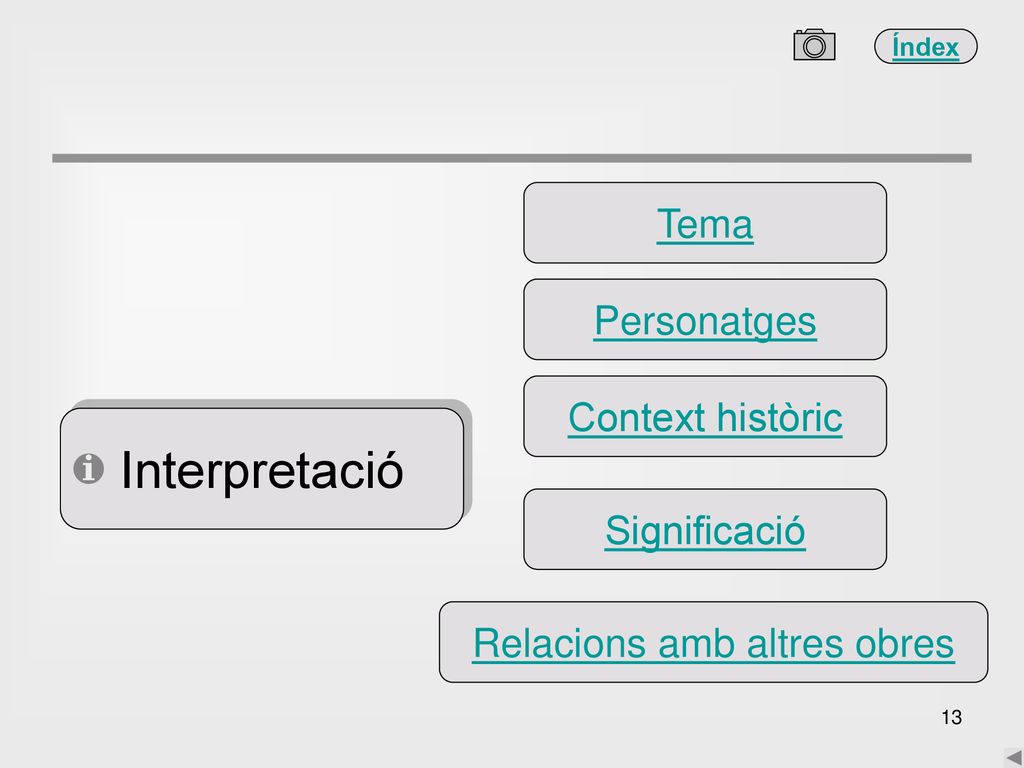Image resolution: width=1024 pixels, height=768 pixels.
Task: Select the Interpretació title box
Action: pyautogui.click(x=262, y=469)
